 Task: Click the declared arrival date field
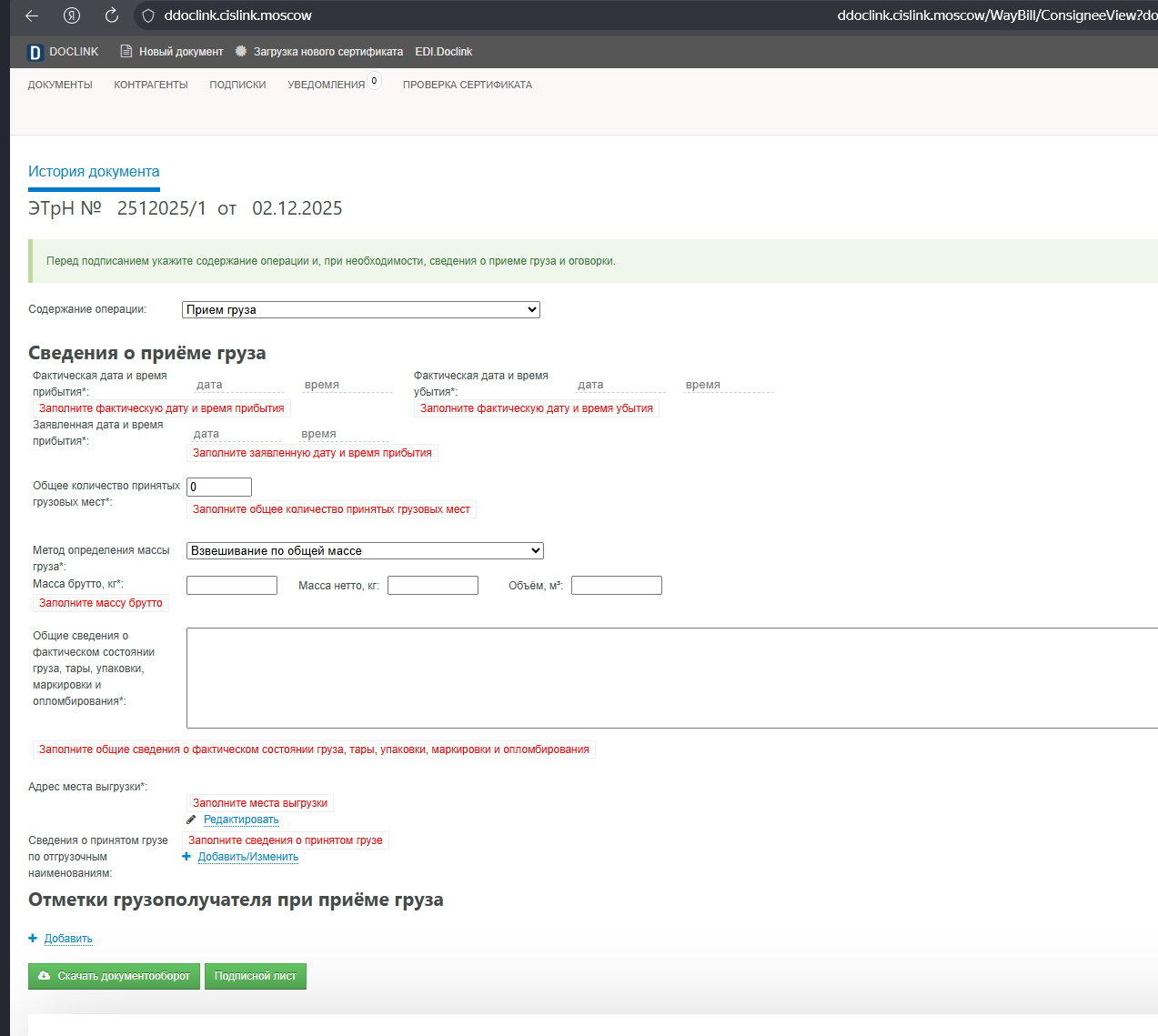click(x=236, y=434)
